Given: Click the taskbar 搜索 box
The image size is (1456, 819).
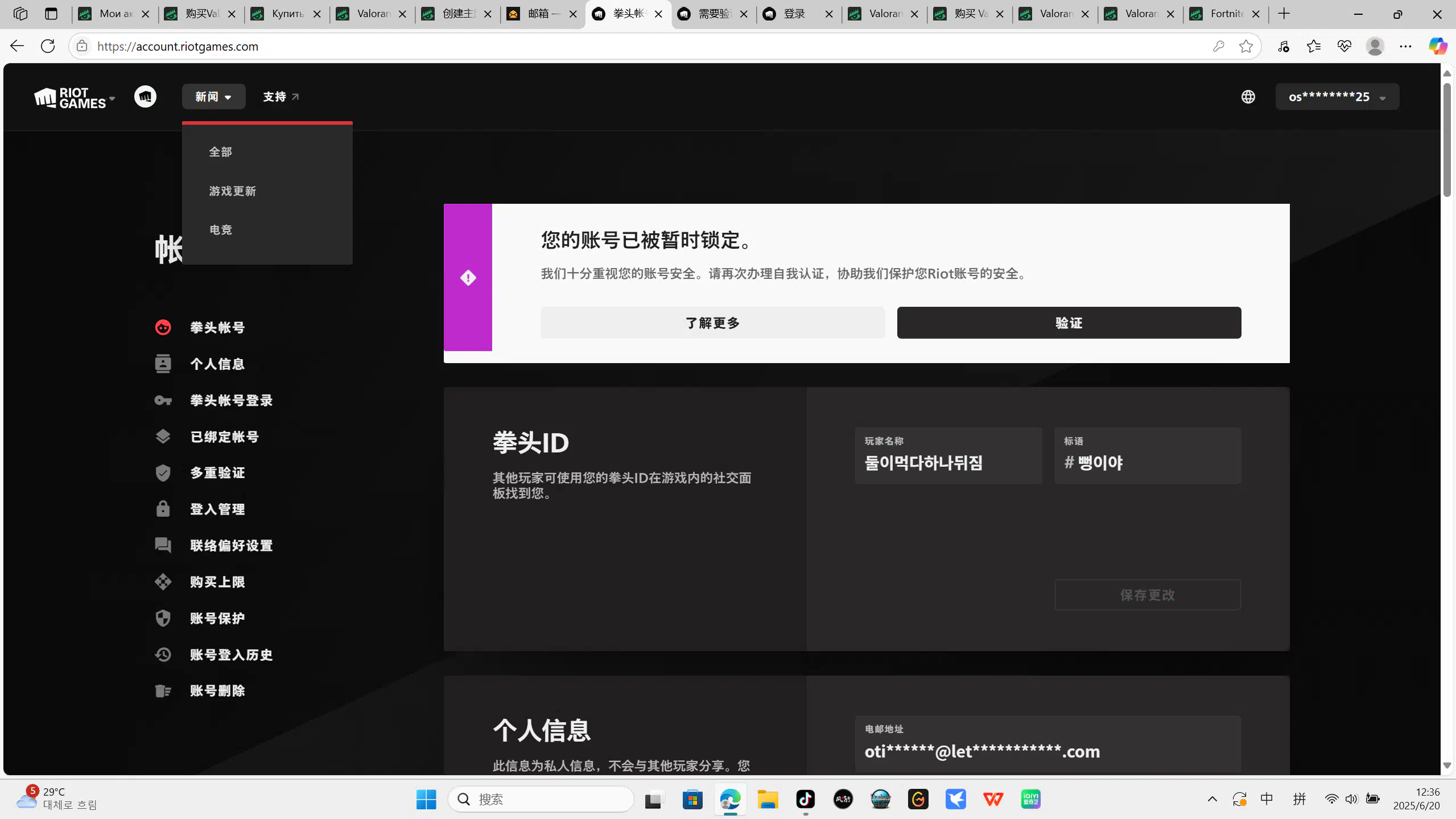Looking at the screenshot, I should coord(541,799).
